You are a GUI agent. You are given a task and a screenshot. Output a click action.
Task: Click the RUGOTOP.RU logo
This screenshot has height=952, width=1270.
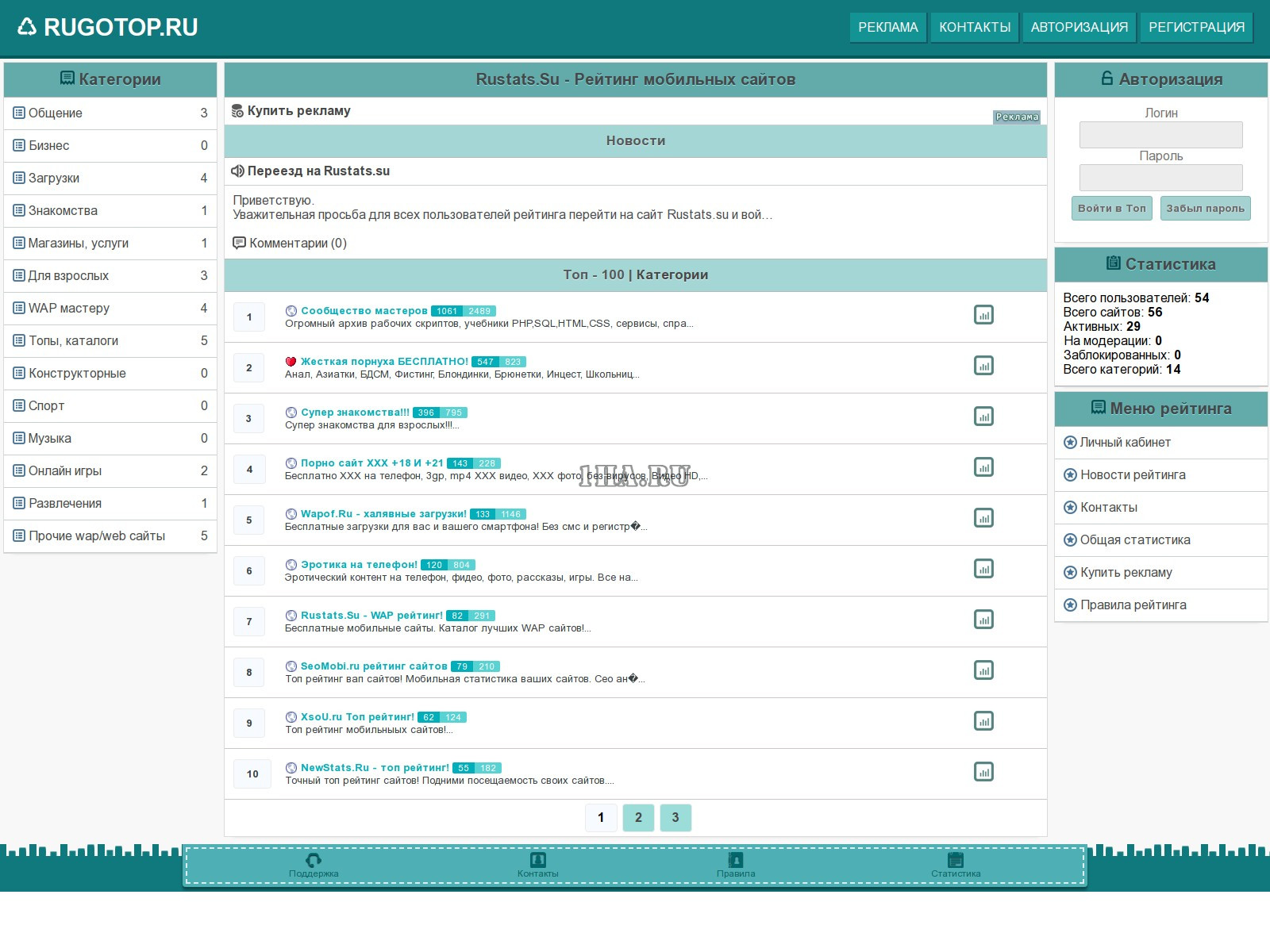click(x=108, y=27)
